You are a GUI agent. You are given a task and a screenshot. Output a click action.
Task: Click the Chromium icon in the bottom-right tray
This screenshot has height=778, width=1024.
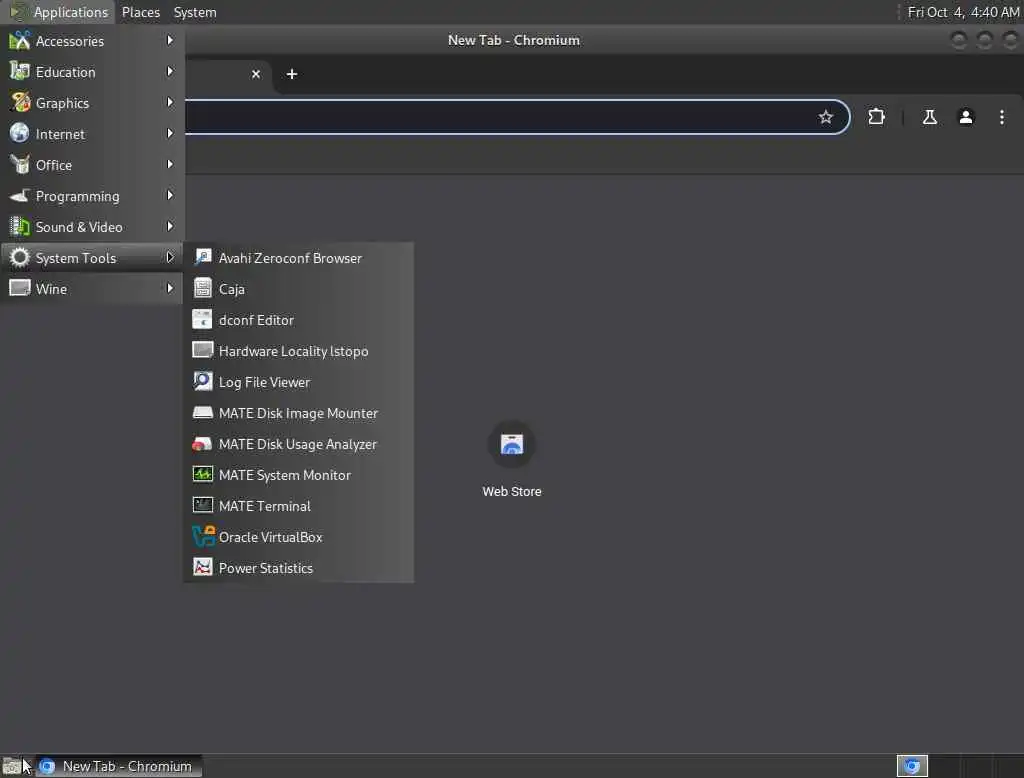(912, 766)
